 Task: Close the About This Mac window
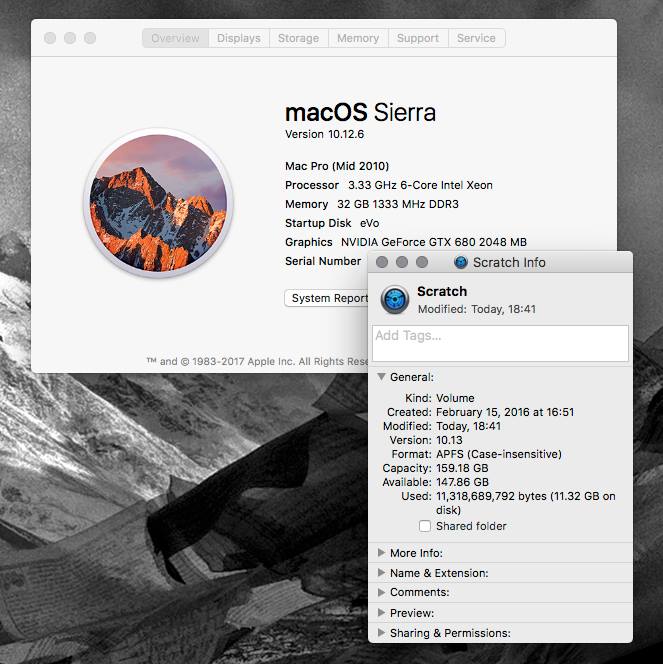(50, 38)
